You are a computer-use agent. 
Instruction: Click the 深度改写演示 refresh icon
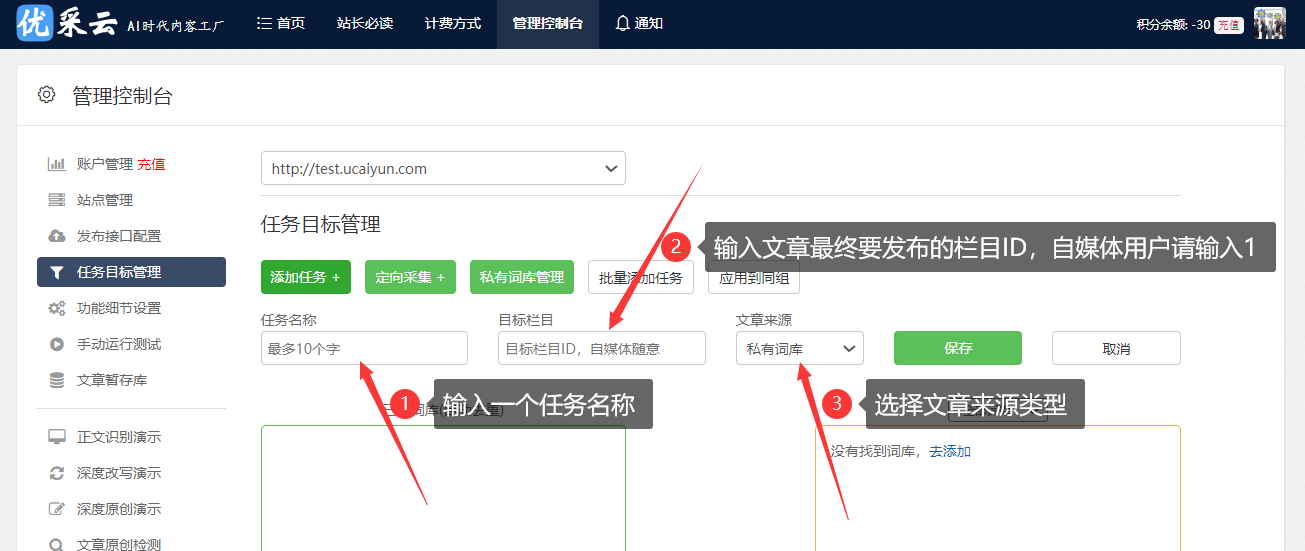coord(57,473)
